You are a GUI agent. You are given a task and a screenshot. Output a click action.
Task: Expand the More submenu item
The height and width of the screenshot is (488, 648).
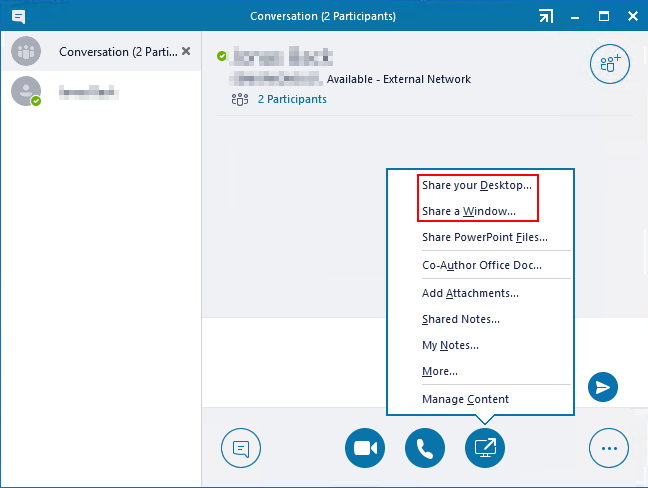(x=440, y=371)
